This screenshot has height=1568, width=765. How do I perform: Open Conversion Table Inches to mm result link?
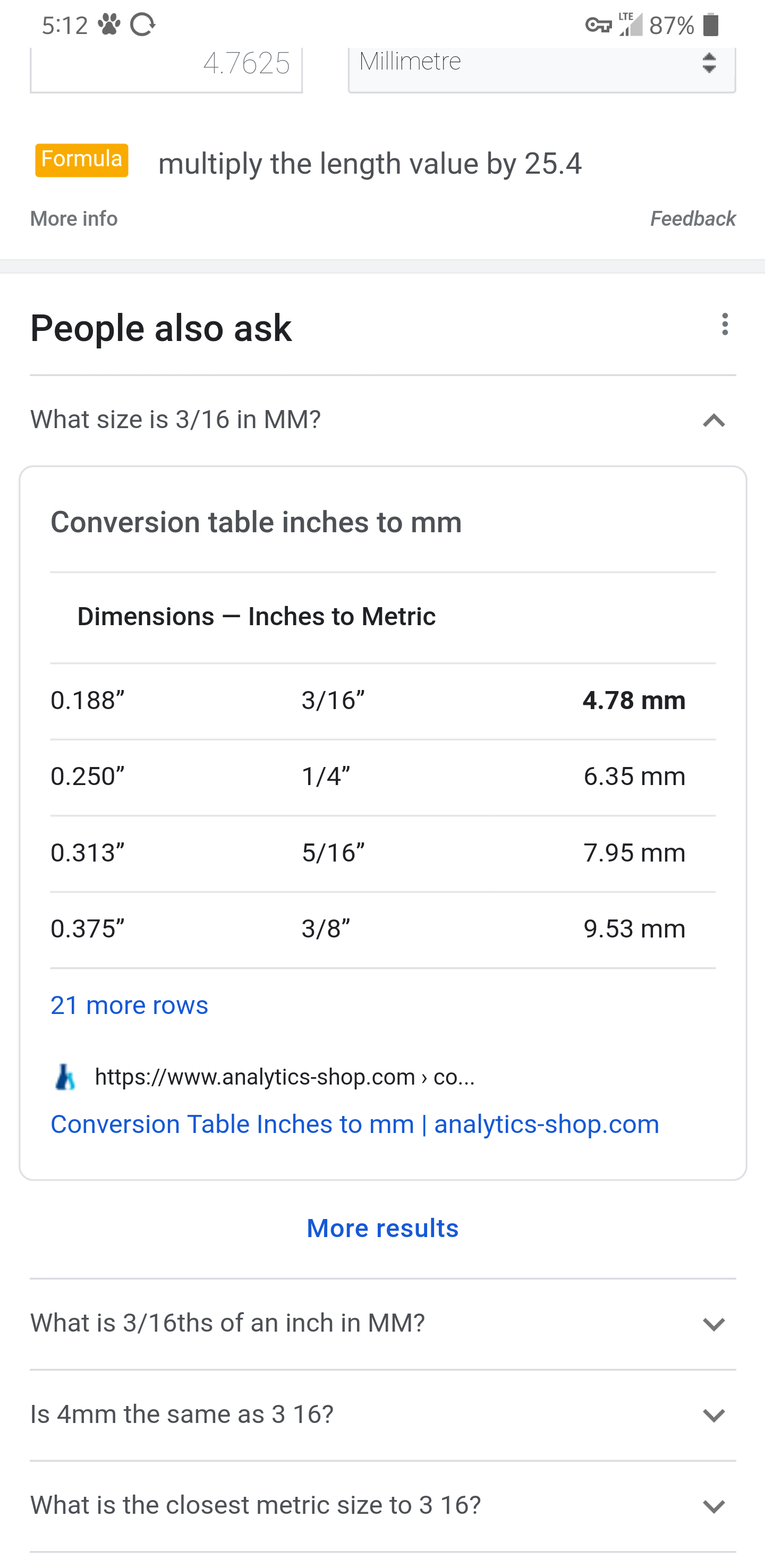pyautogui.click(x=355, y=1124)
